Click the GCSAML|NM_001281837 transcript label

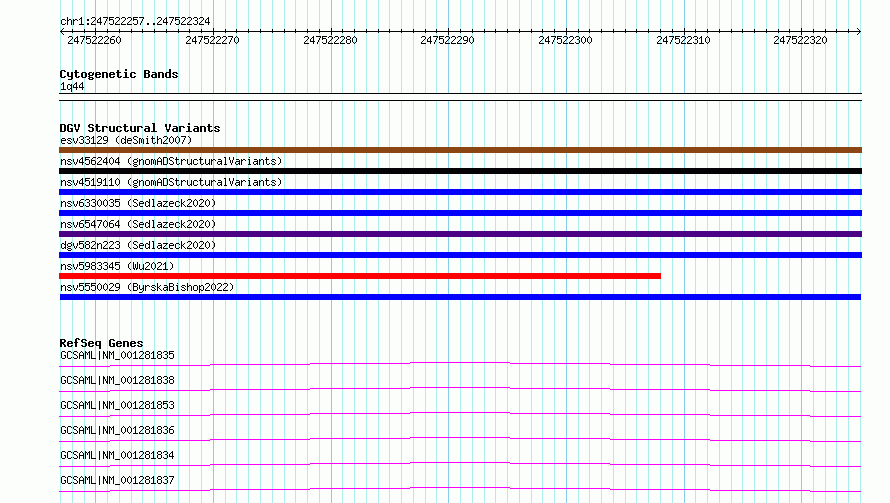pyautogui.click(x=117, y=480)
